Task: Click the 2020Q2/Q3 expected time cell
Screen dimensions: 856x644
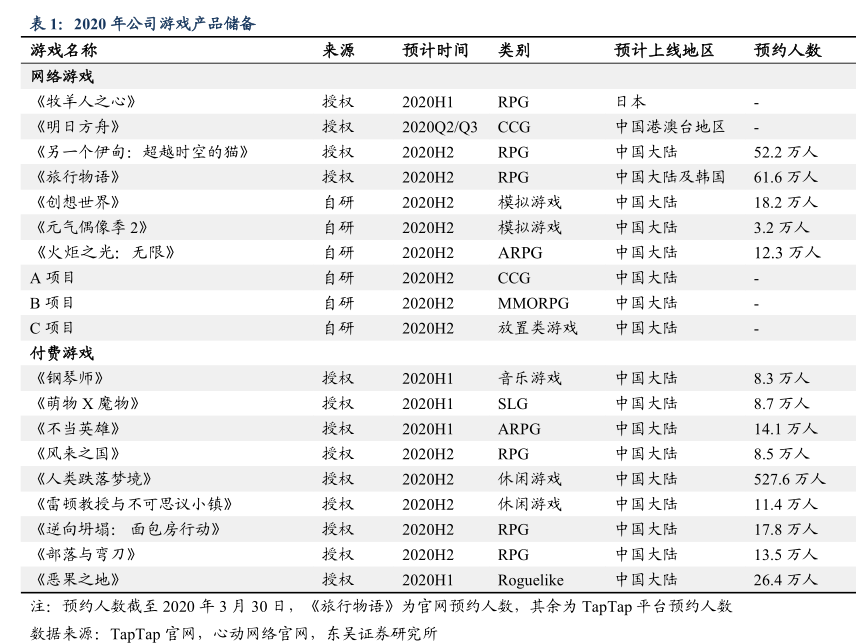Action: [x=440, y=127]
